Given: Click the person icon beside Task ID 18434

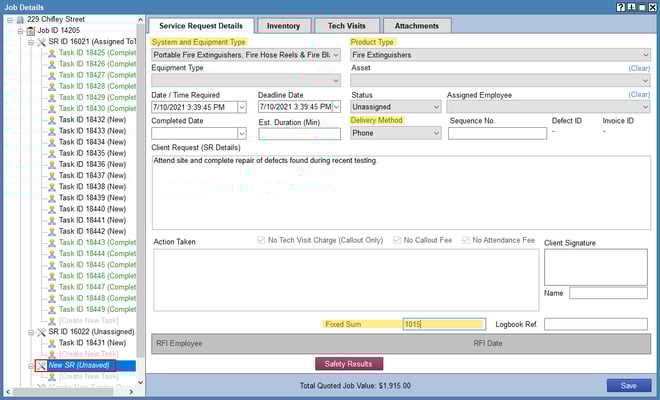Looking at the screenshot, I should 52,142.
